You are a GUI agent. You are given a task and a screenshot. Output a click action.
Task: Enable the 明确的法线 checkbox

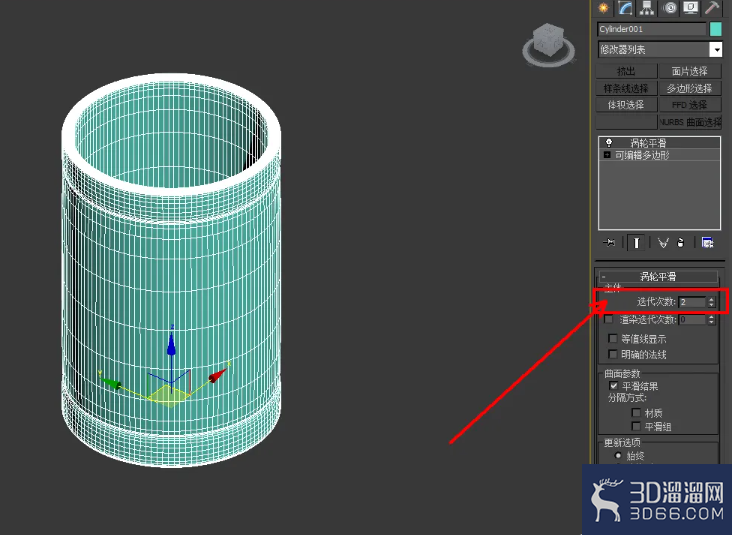coord(613,354)
